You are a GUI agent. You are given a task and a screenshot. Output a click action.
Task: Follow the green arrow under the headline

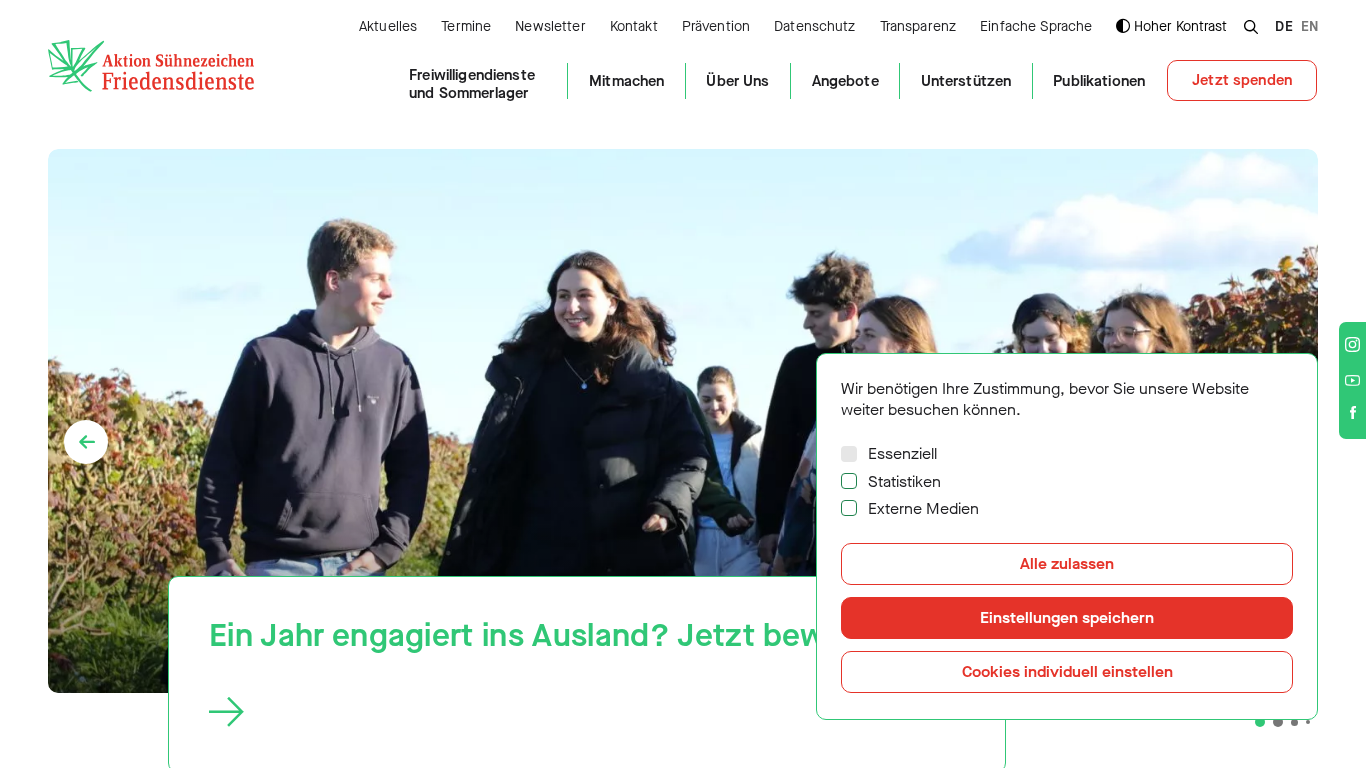point(226,712)
